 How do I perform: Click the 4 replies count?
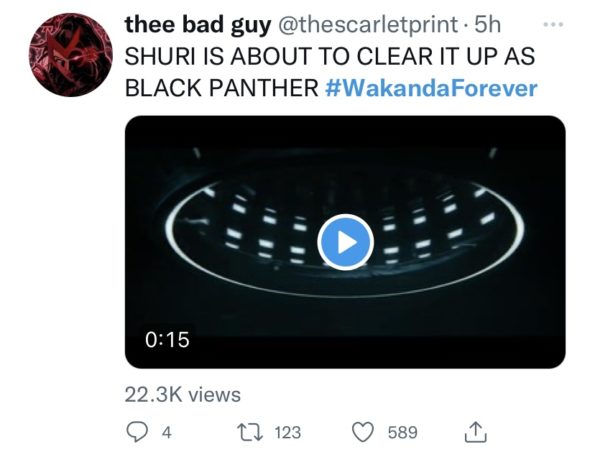tap(167, 432)
